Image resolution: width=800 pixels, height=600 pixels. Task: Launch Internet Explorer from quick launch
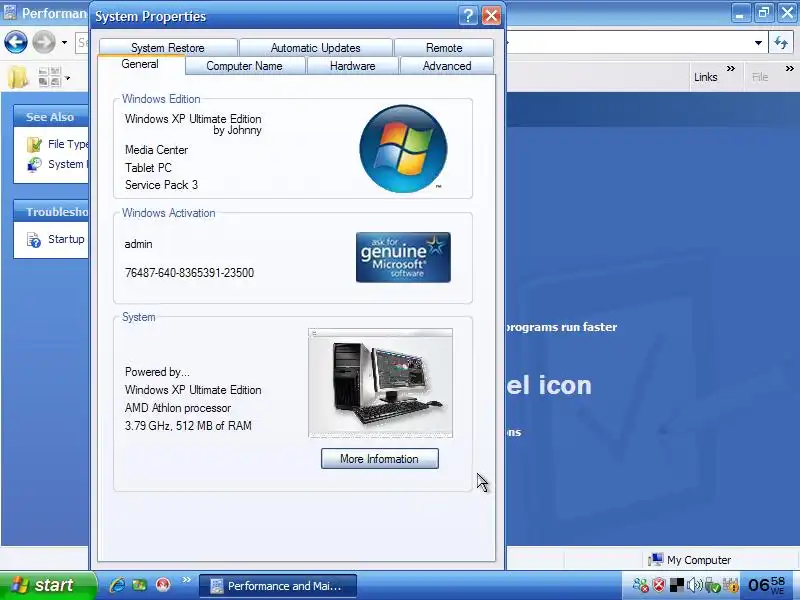click(x=117, y=585)
